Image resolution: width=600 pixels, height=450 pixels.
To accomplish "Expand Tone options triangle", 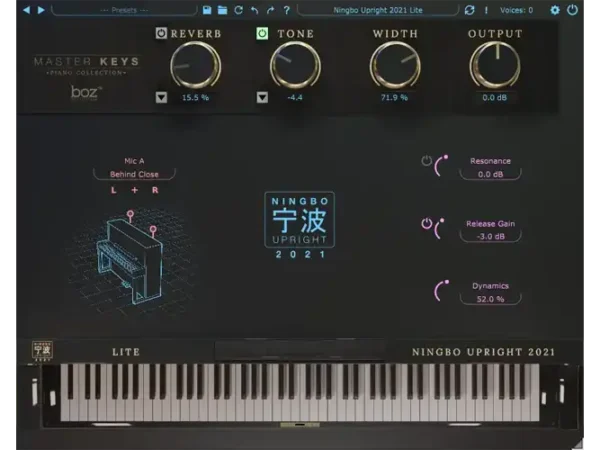I will 262,97.
